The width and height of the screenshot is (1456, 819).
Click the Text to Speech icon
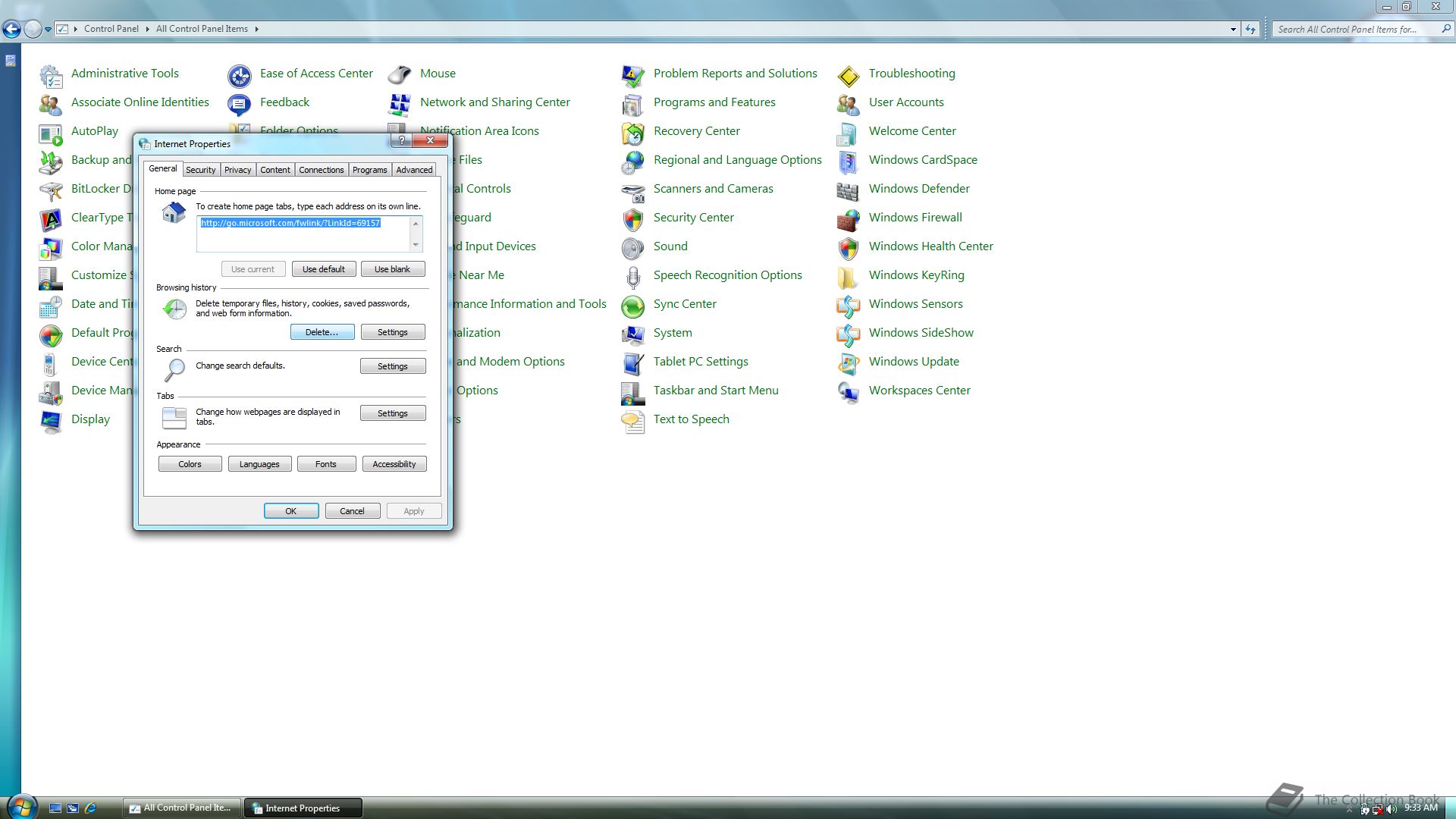coord(633,421)
